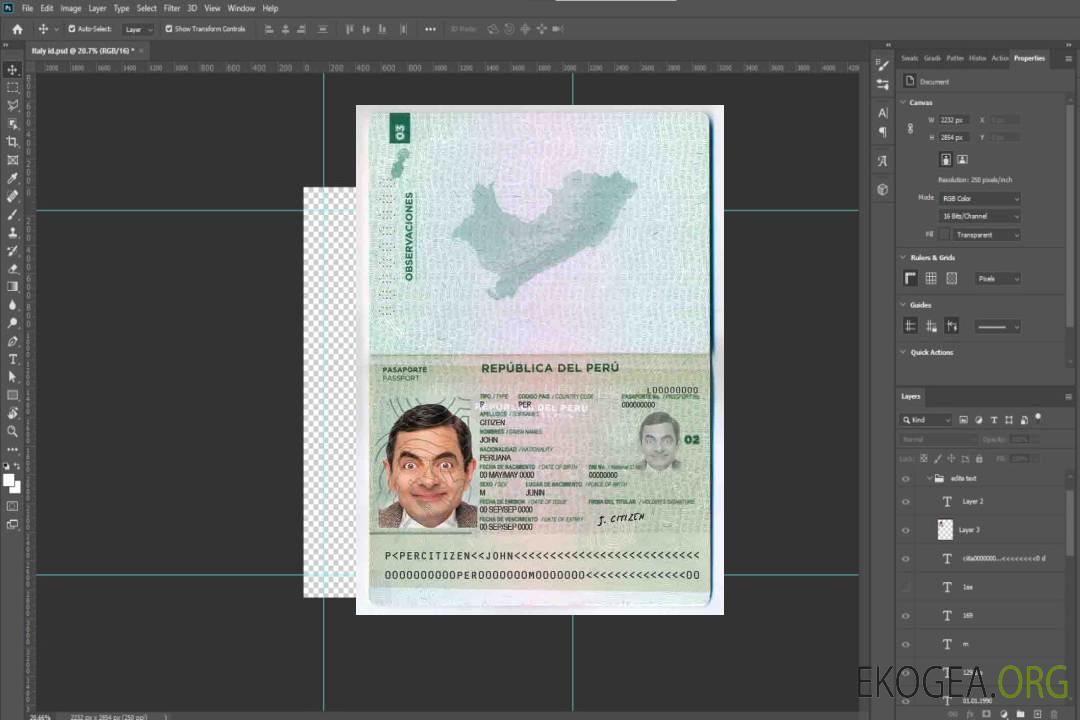Open the guide line style dropdown
This screenshot has width=1080, height=720.
[998, 327]
